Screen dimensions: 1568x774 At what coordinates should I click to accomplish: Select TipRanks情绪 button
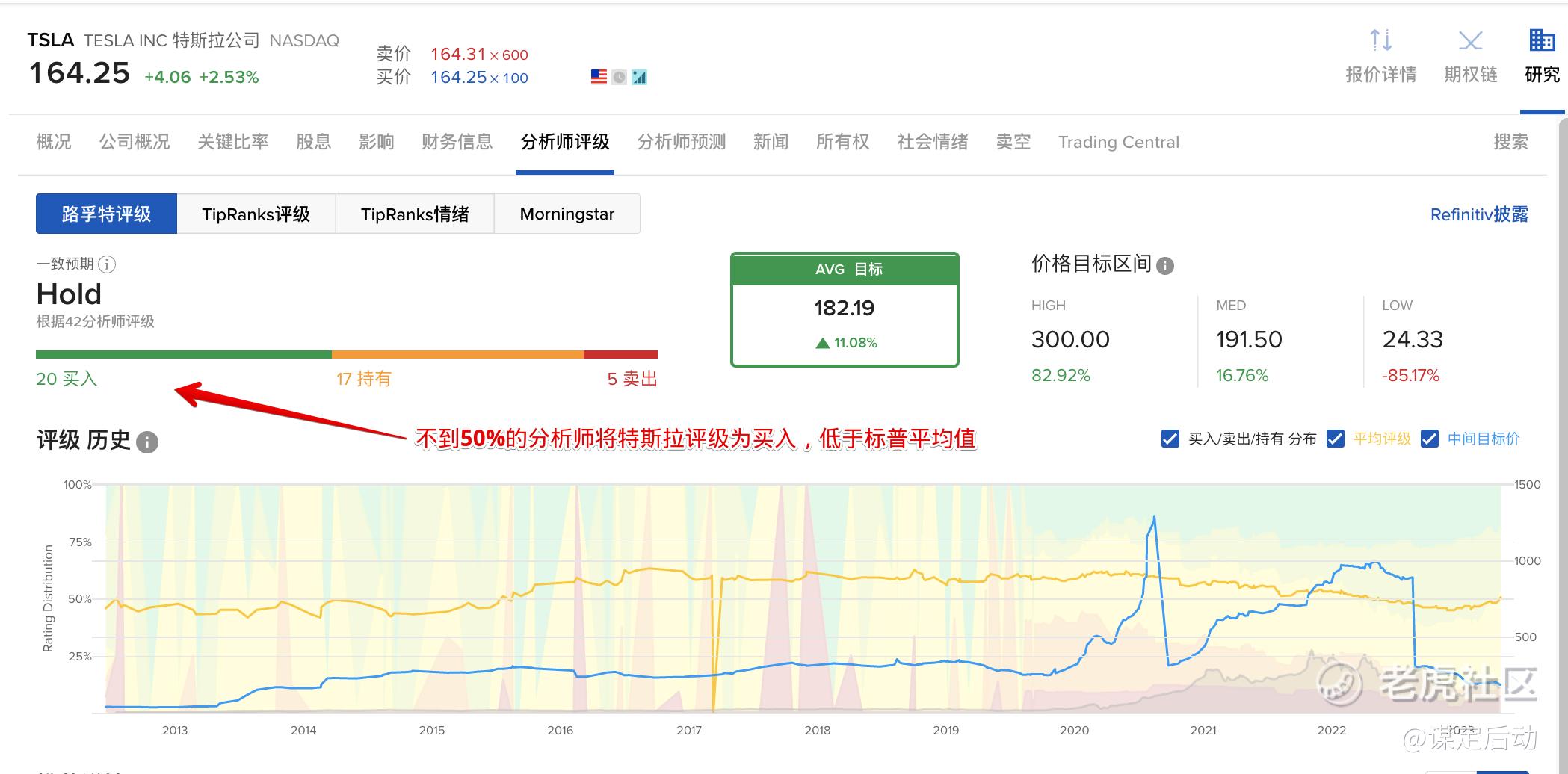tap(415, 214)
